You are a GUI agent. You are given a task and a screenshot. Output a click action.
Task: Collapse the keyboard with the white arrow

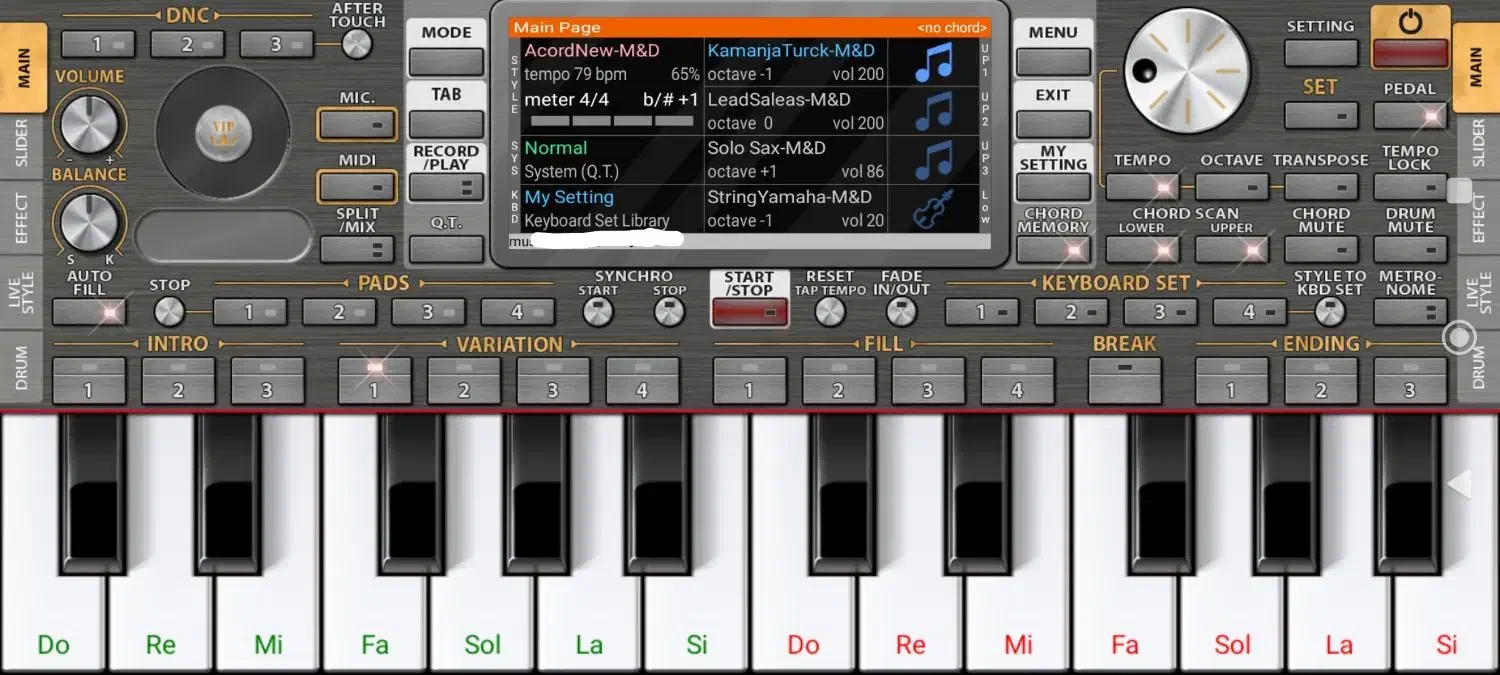point(1459,485)
